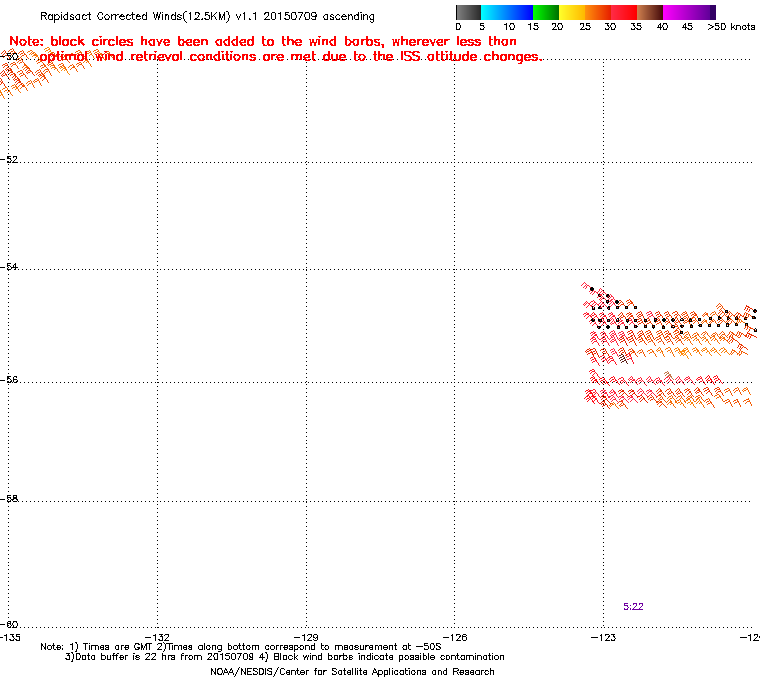Click the "15" label under the color bar
The width and height of the screenshot is (760, 688).
coord(533,27)
